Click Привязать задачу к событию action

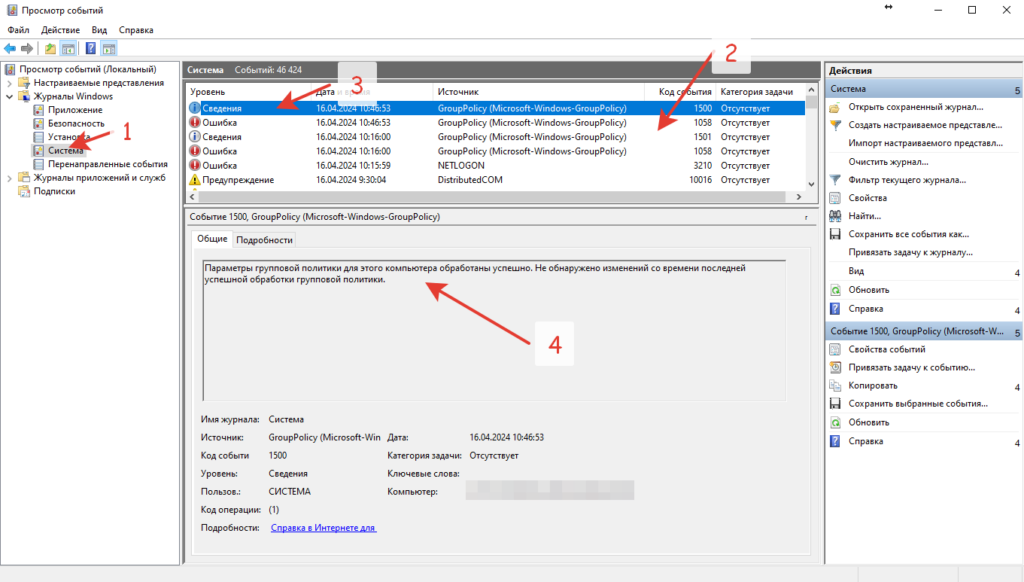pyautogui.click(x=911, y=368)
